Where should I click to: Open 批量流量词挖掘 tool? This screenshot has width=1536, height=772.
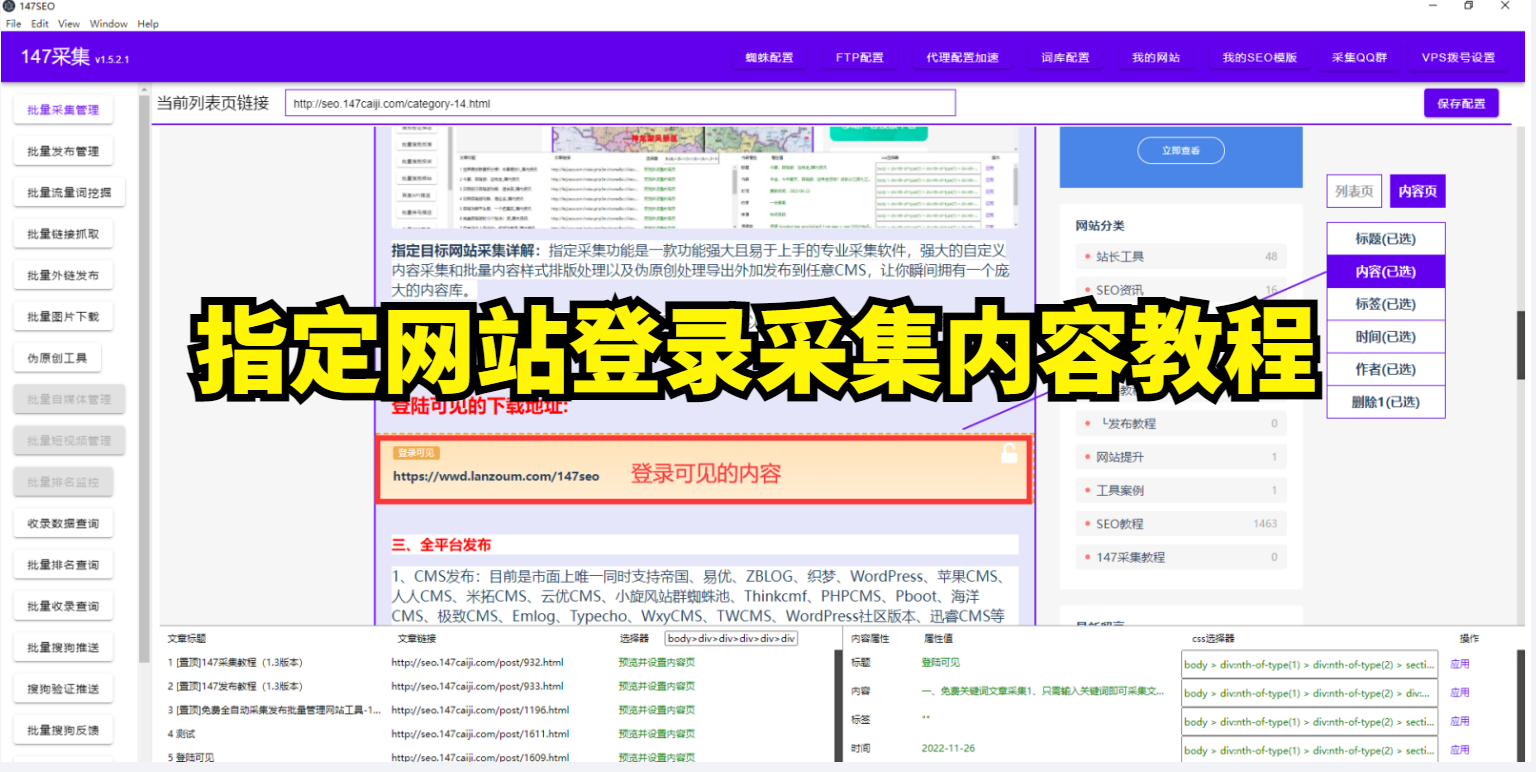pos(69,193)
